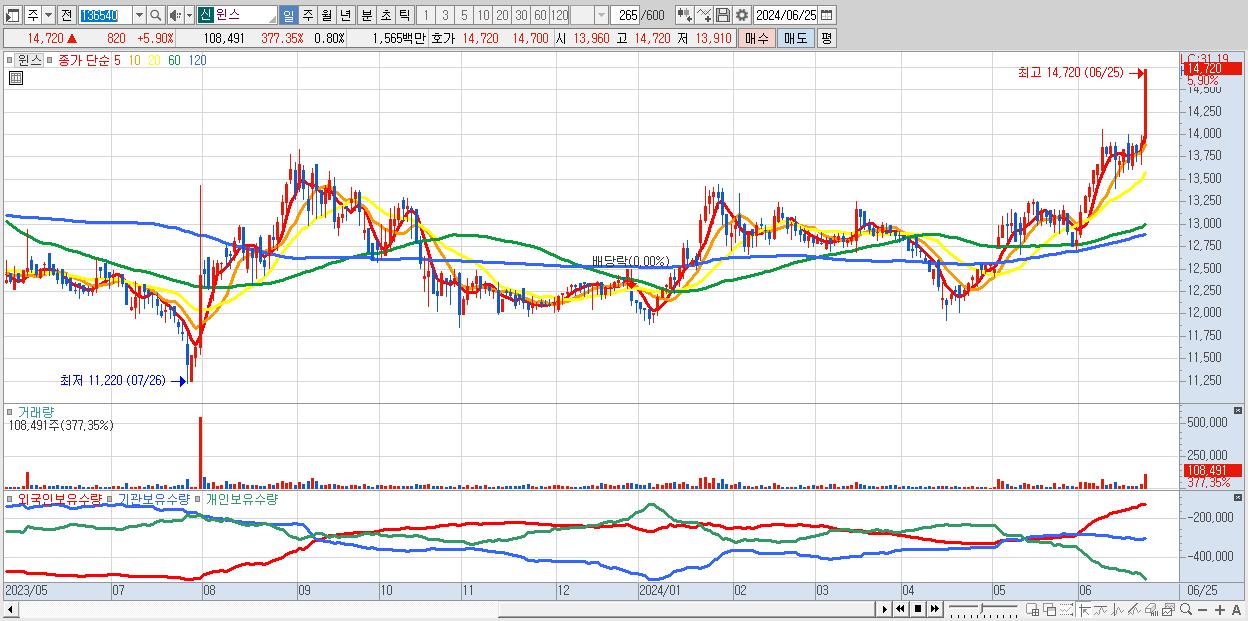The height and width of the screenshot is (621, 1248).
Task: Click the fast-forward double-arrow button
Action: (935, 609)
